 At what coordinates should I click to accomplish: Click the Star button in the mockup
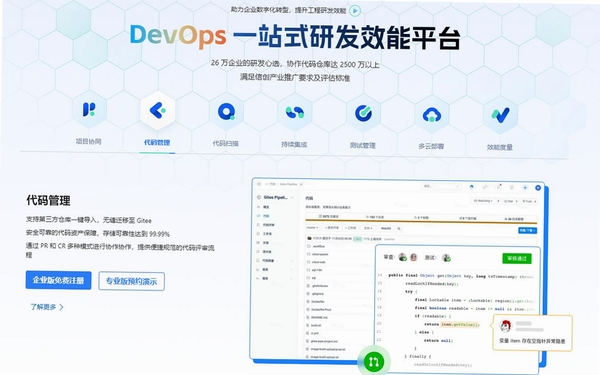[509, 201]
